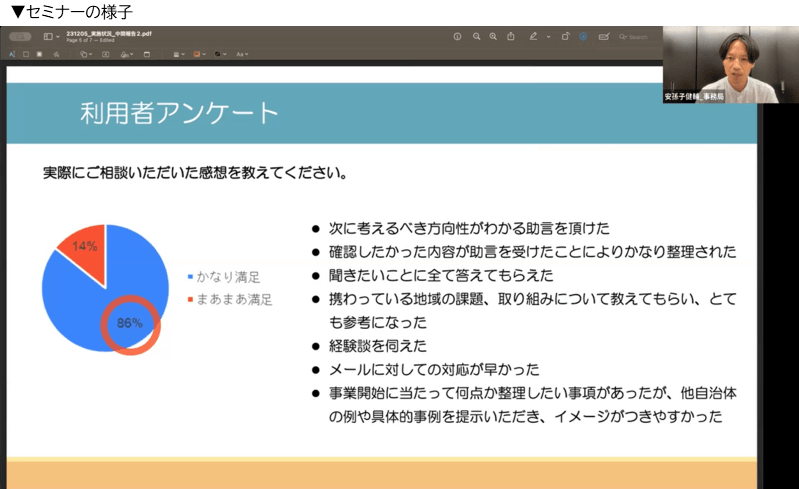Click the Form Filling toolbar icon
The width and height of the screenshot is (799, 489).
604,37
